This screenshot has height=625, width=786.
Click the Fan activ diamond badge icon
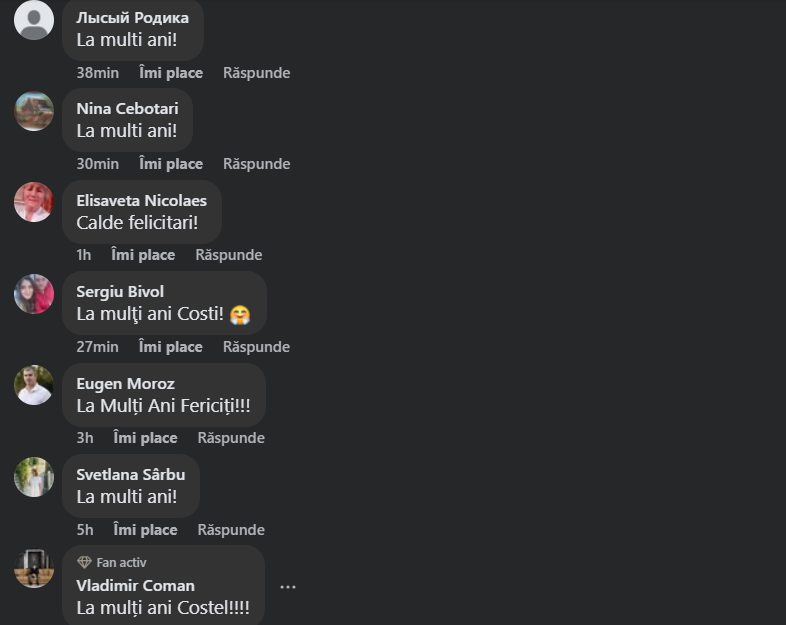[84, 563]
